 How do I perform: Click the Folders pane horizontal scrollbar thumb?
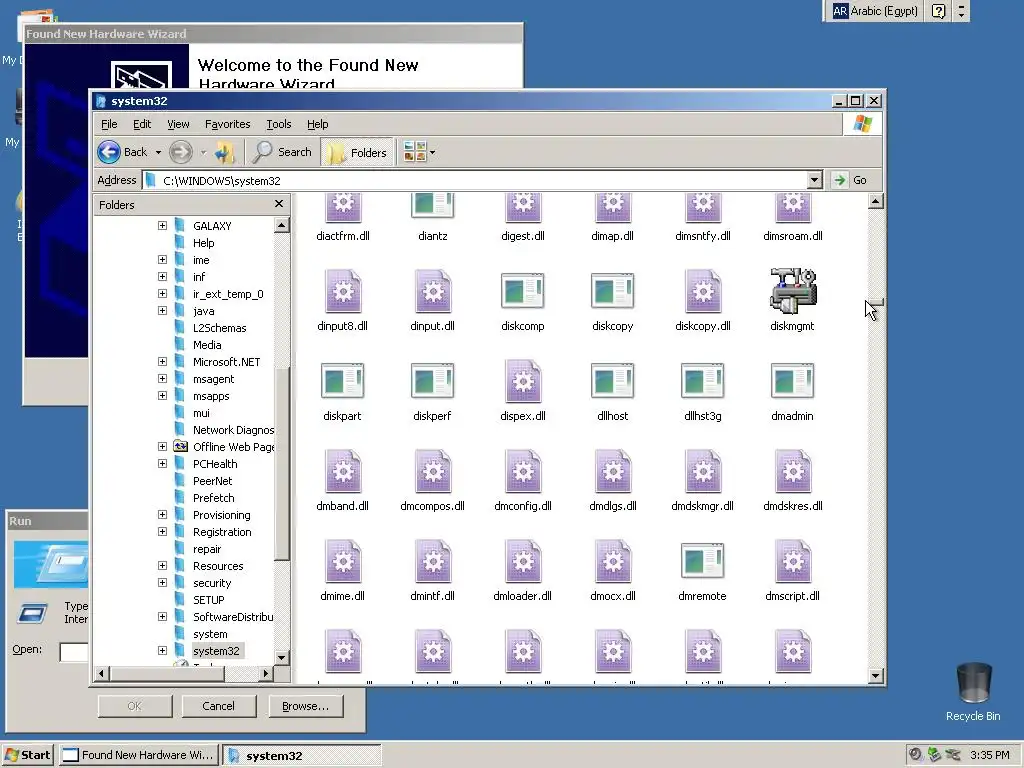click(167, 673)
